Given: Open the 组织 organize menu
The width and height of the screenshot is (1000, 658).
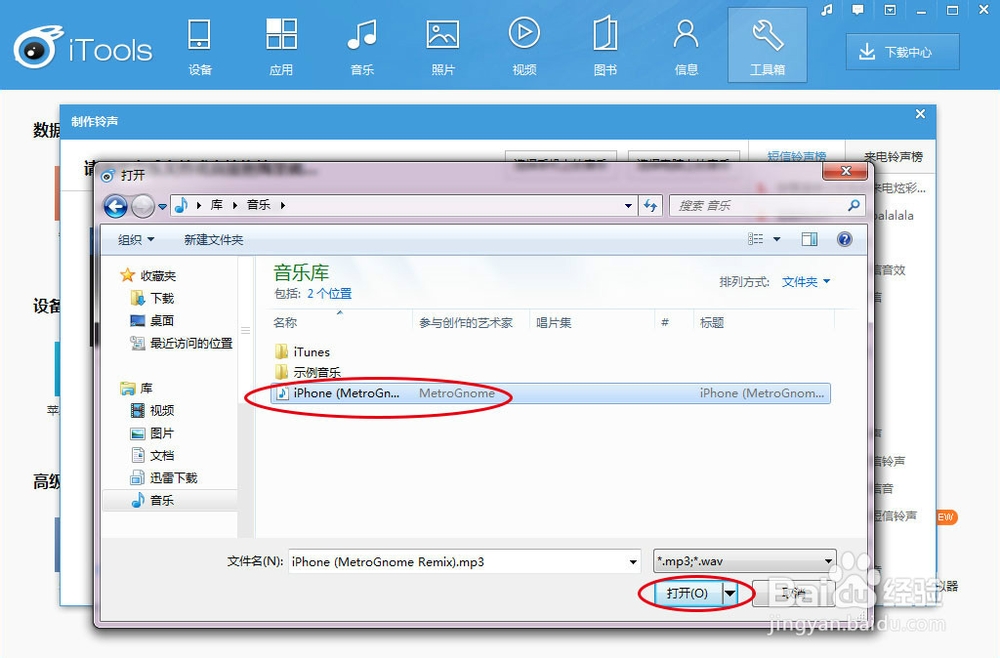Looking at the screenshot, I should (x=136, y=240).
